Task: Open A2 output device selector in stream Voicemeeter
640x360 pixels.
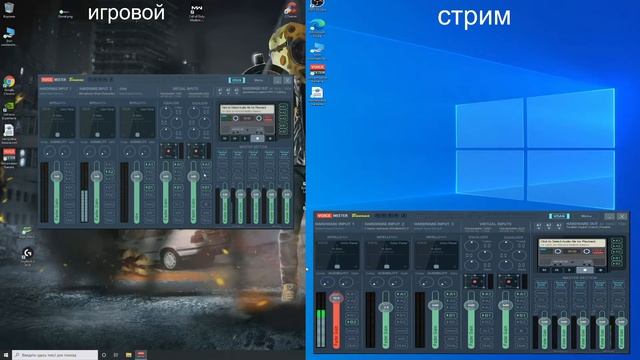Action: click(x=549, y=226)
